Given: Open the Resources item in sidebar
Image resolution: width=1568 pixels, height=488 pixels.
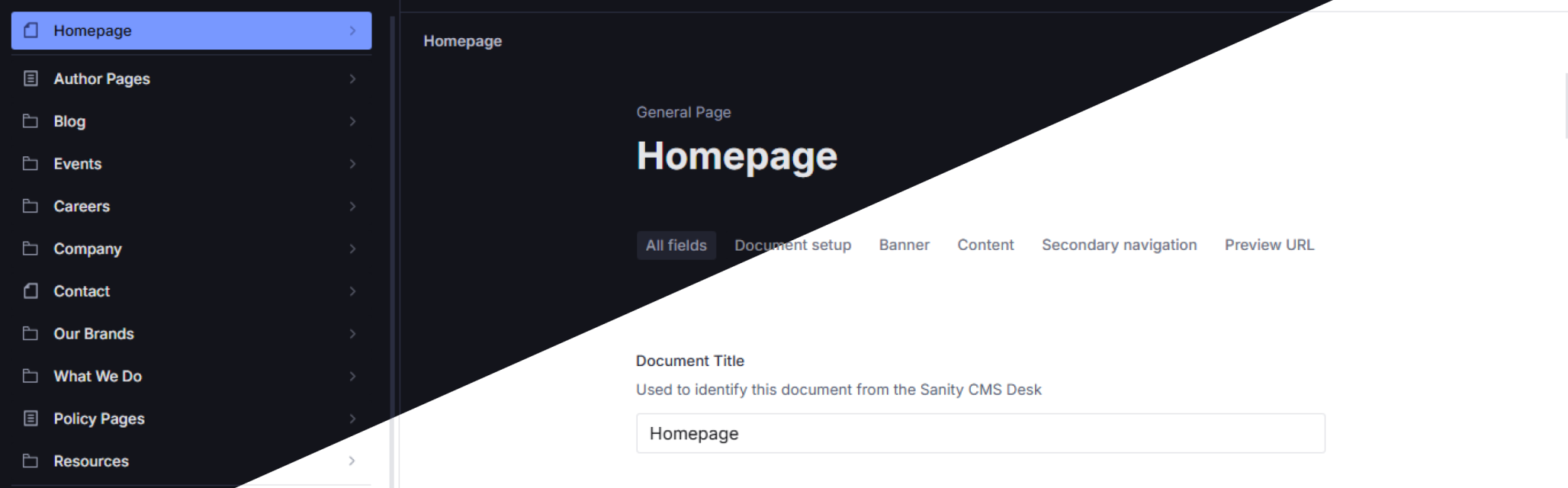Looking at the screenshot, I should 91,461.
